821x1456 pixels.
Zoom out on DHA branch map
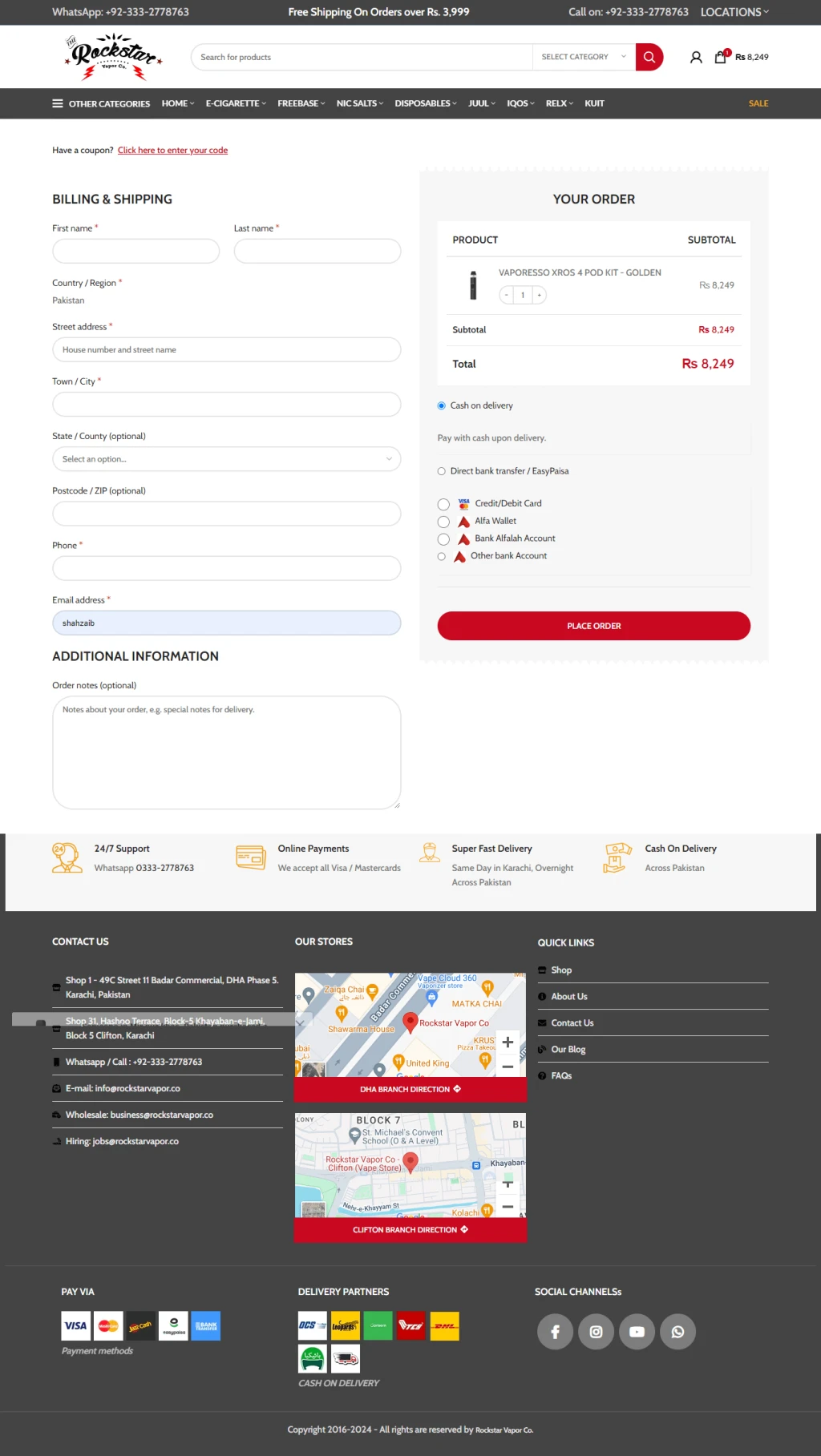click(x=508, y=1067)
